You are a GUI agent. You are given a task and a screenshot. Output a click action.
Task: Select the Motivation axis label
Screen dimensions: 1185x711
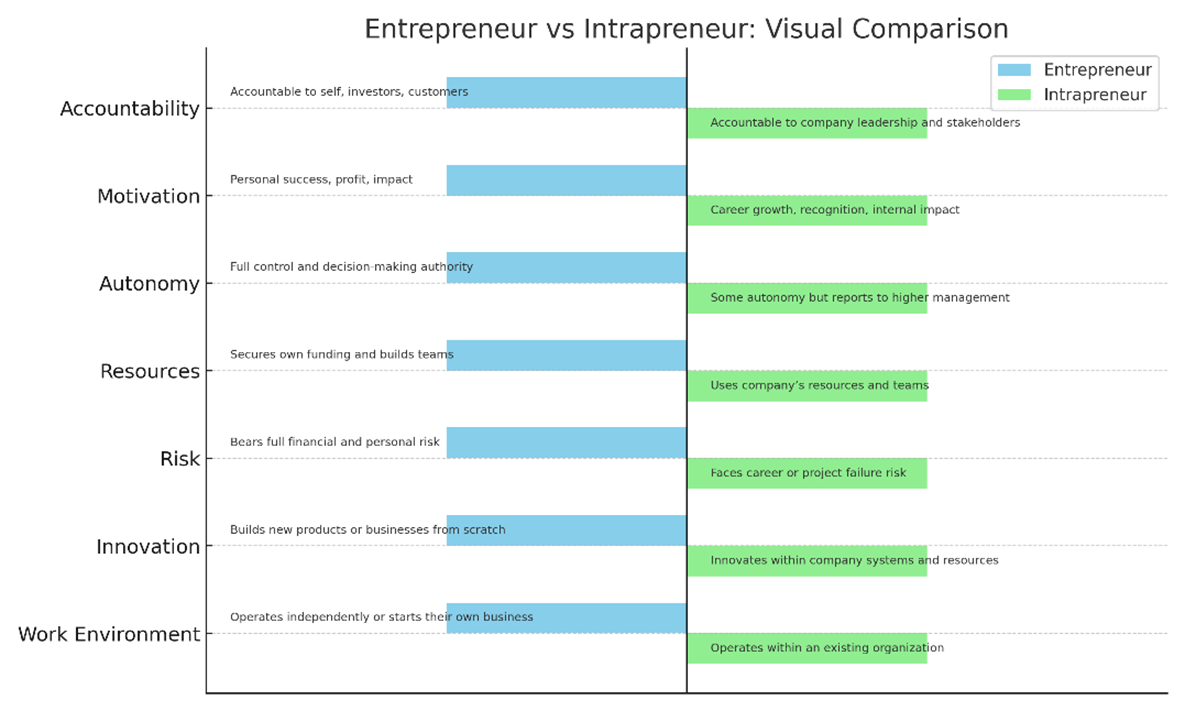pyautogui.click(x=148, y=197)
